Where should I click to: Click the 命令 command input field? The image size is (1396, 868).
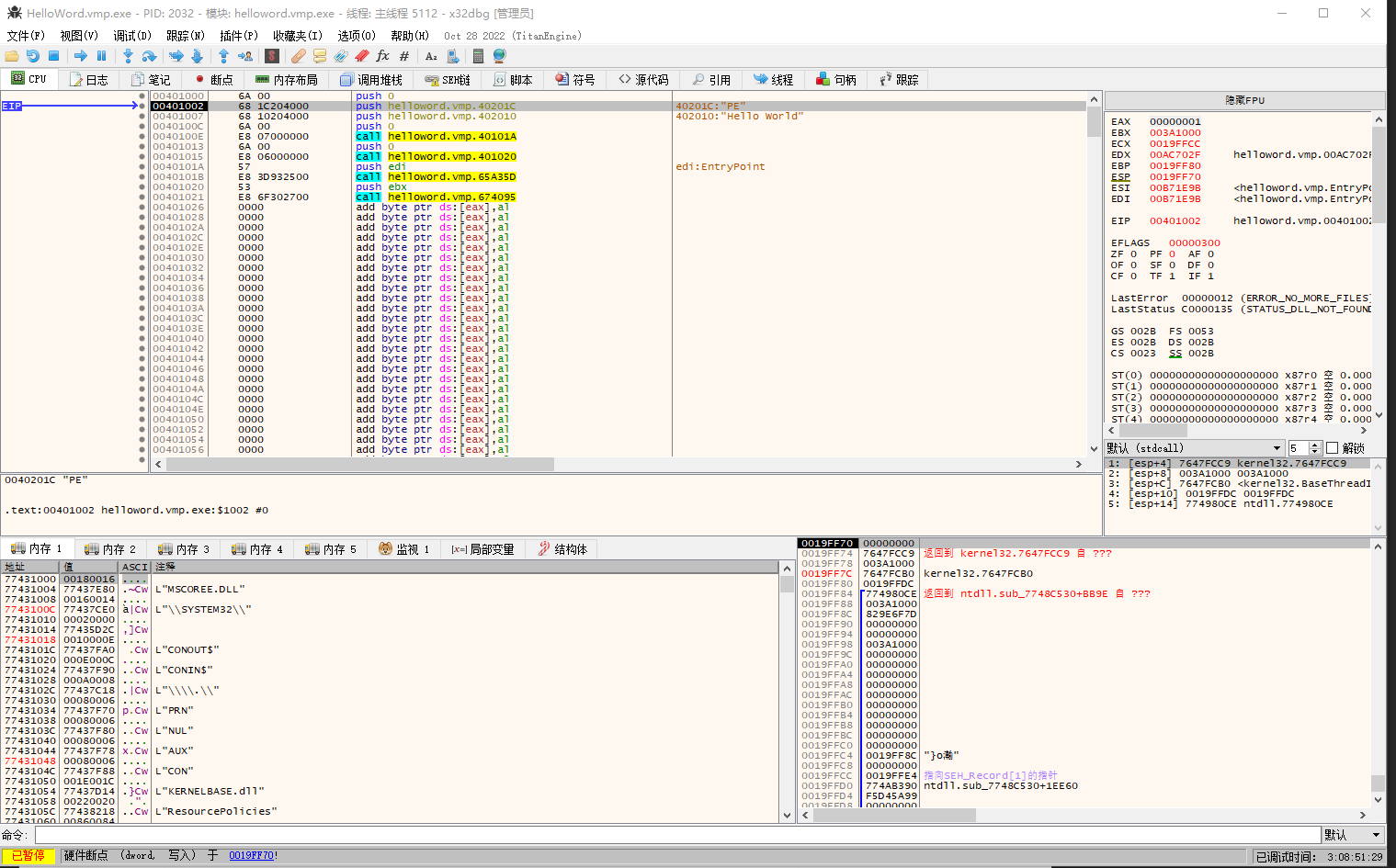click(677, 835)
